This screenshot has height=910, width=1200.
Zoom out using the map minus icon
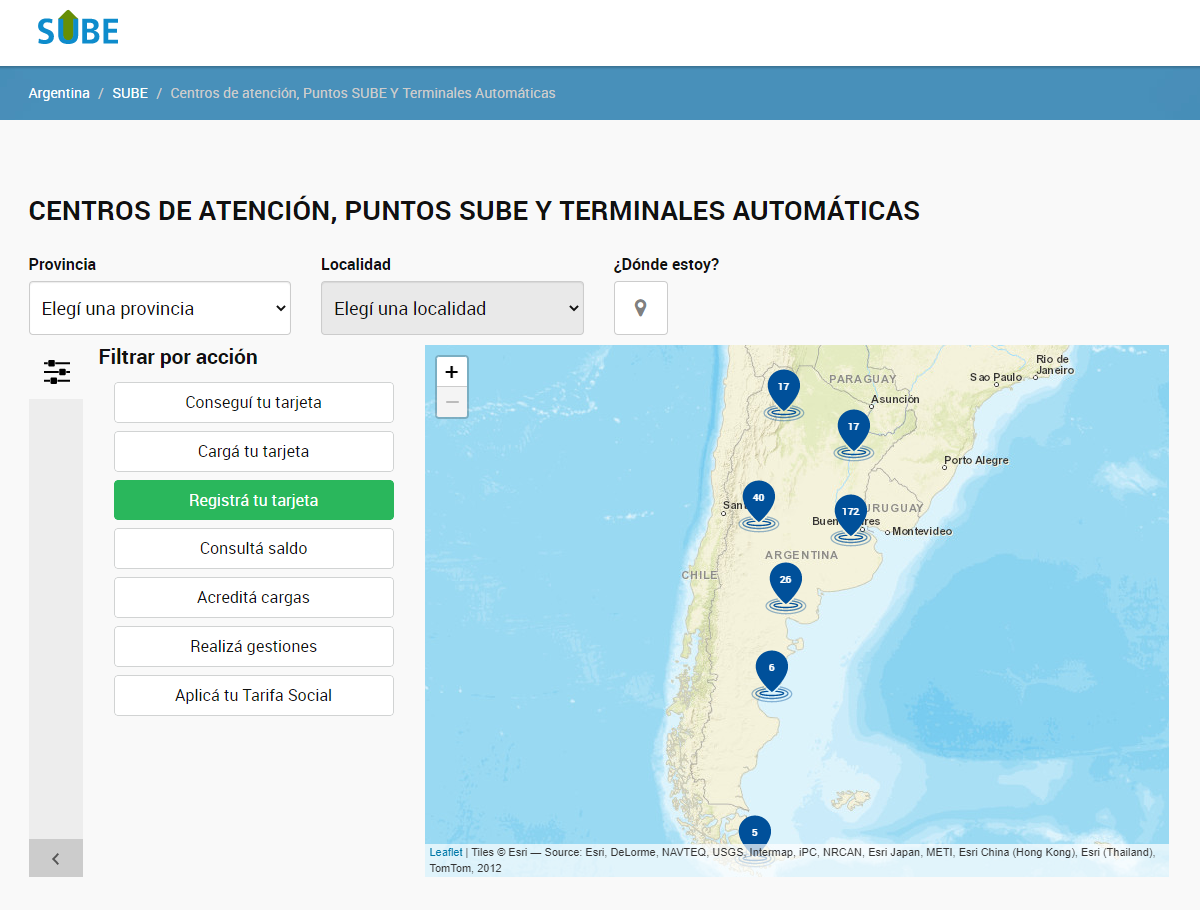pos(451,401)
